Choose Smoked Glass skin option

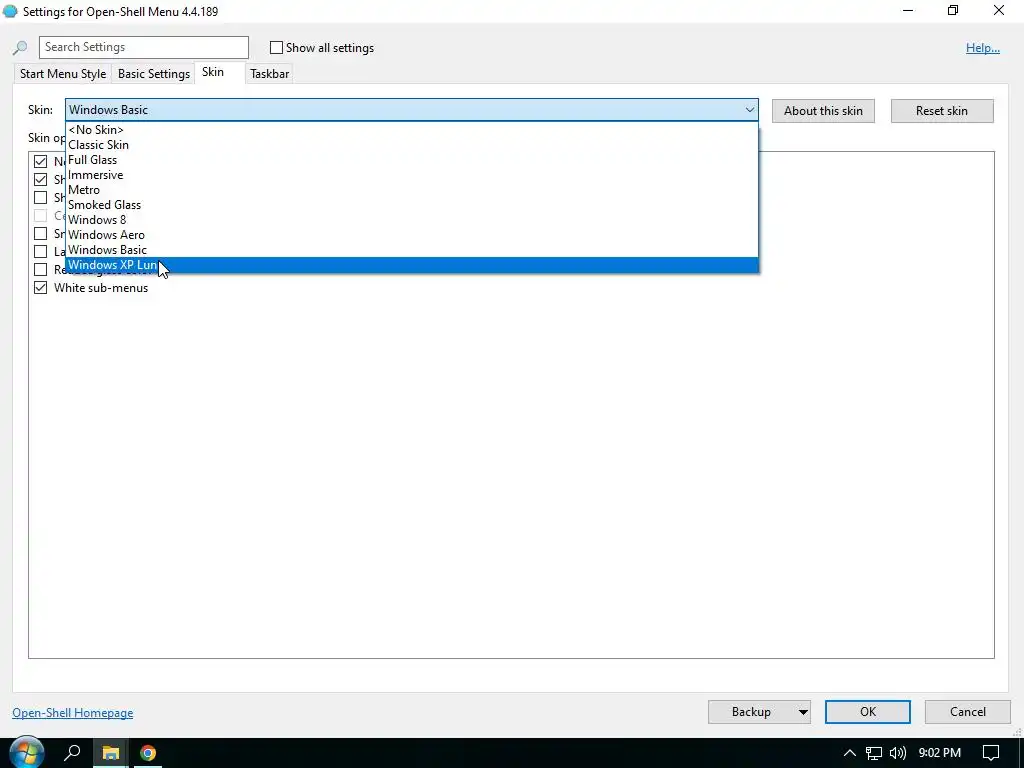point(412,204)
